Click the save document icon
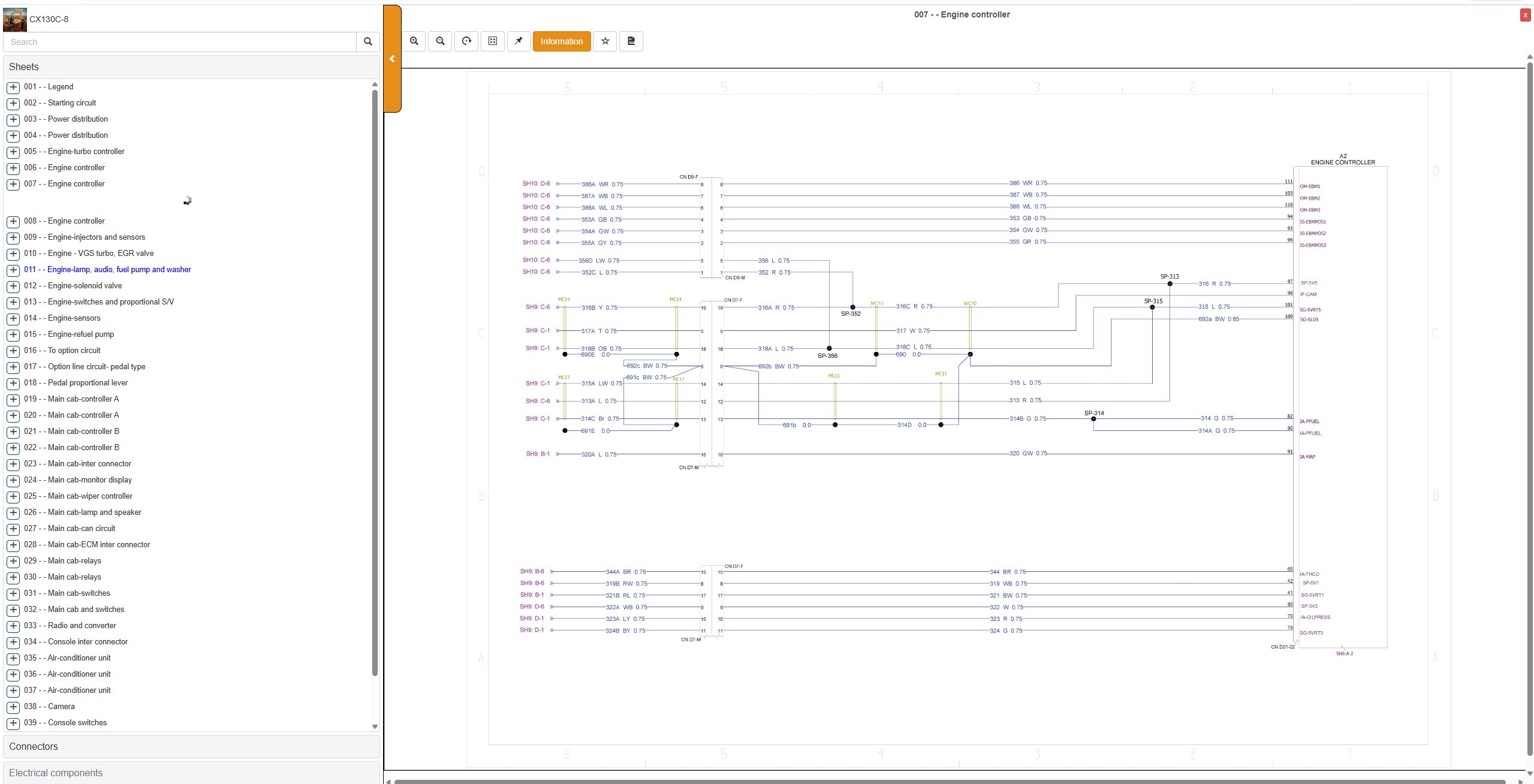Image resolution: width=1534 pixels, height=784 pixels. [631, 41]
